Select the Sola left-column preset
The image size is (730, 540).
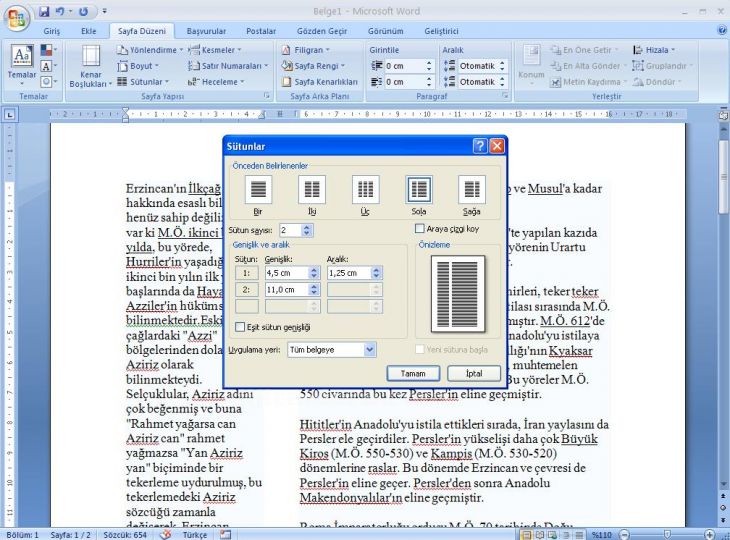[x=419, y=189]
